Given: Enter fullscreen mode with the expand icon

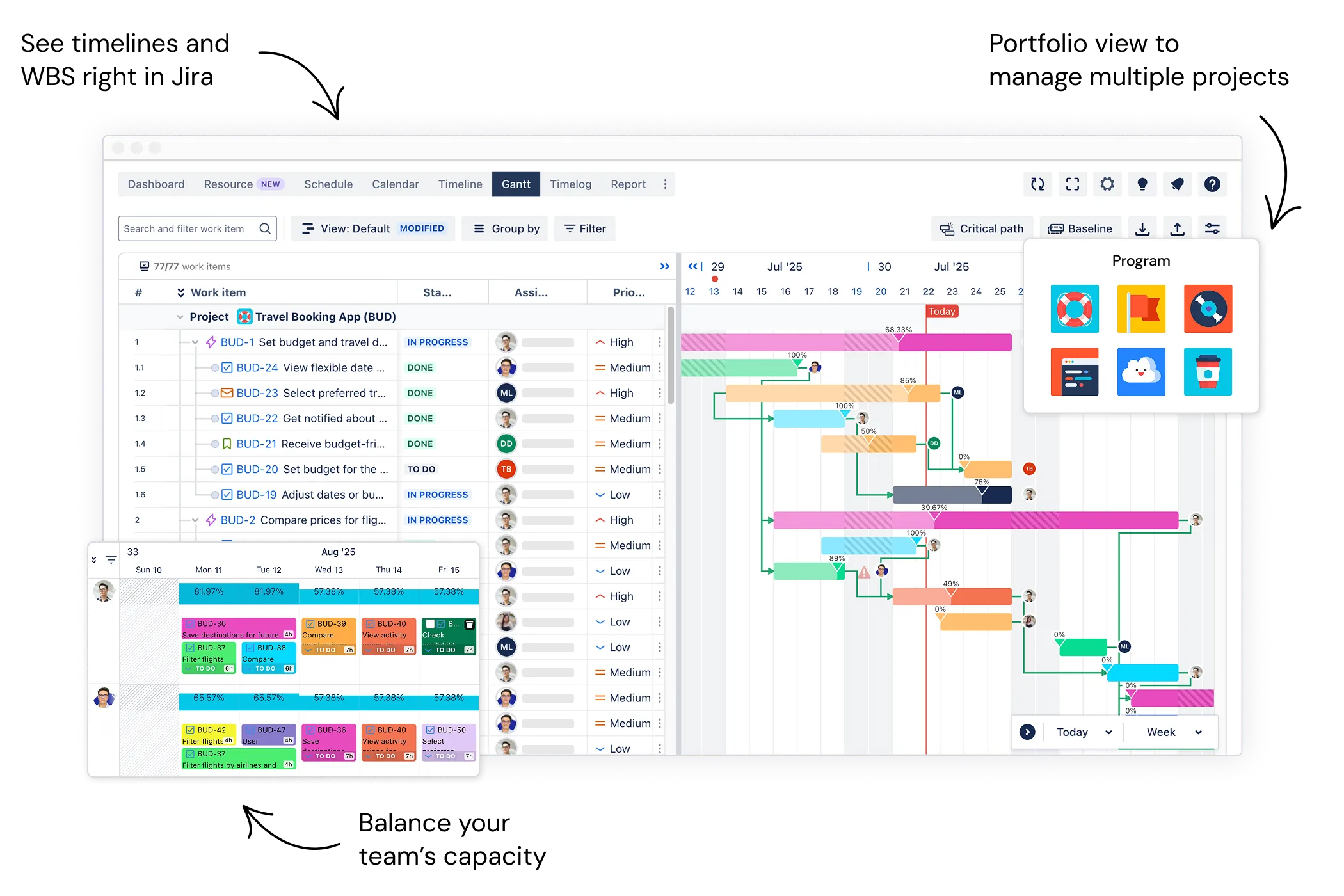Looking at the screenshot, I should [x=1073, y=184].
